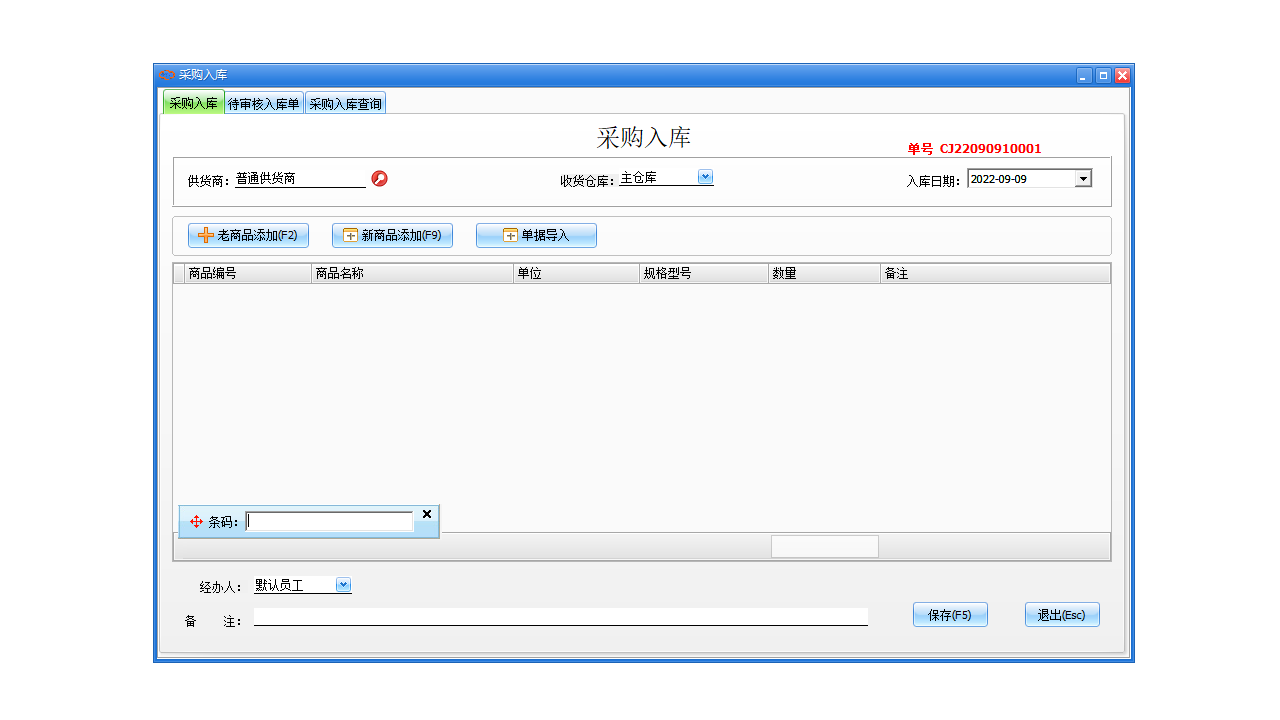The height and width of the screenshot is (720, 1280).
Task: Switch to the 采购入库查询 tab
Action: [x=345, y=101]
